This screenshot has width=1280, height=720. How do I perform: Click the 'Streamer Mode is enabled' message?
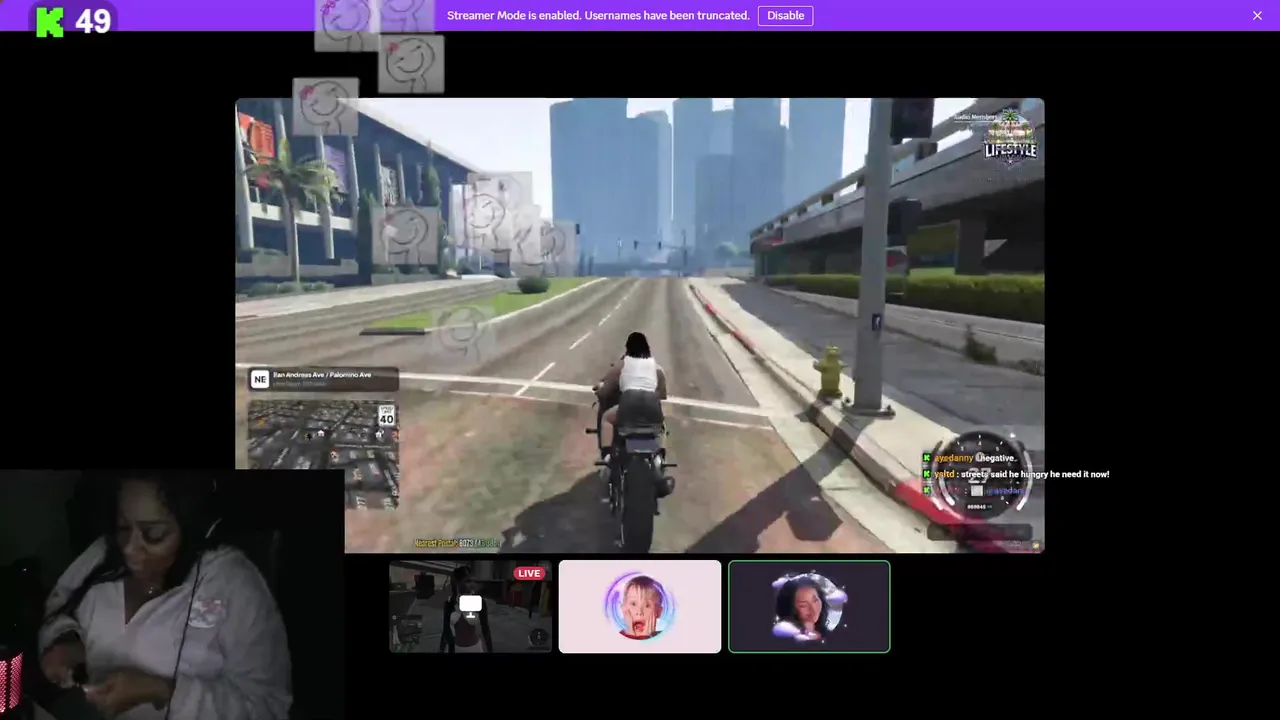point(598,15)
